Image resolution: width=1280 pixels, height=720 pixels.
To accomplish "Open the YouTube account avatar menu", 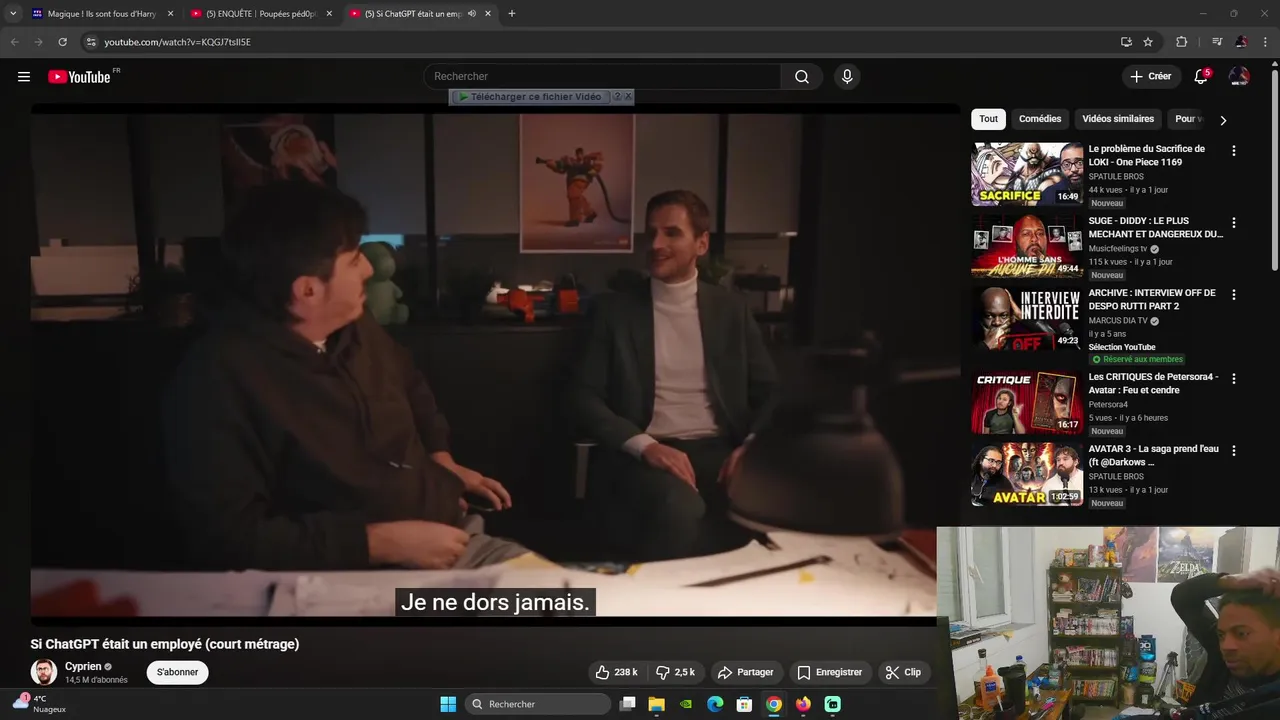I will tap(1239, 77).
